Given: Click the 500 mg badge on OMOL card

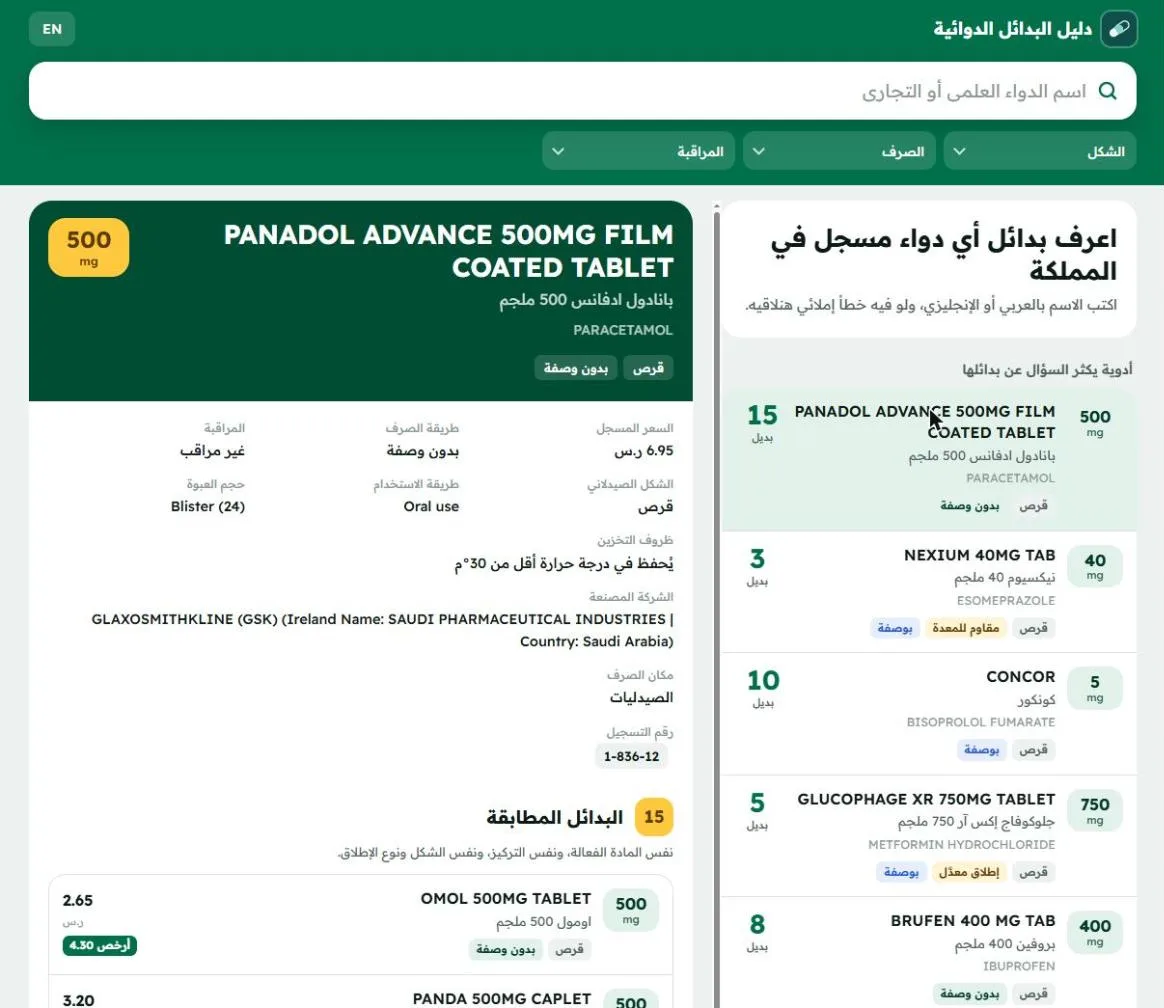Looking at the screenshot, I should coord(631,910).
